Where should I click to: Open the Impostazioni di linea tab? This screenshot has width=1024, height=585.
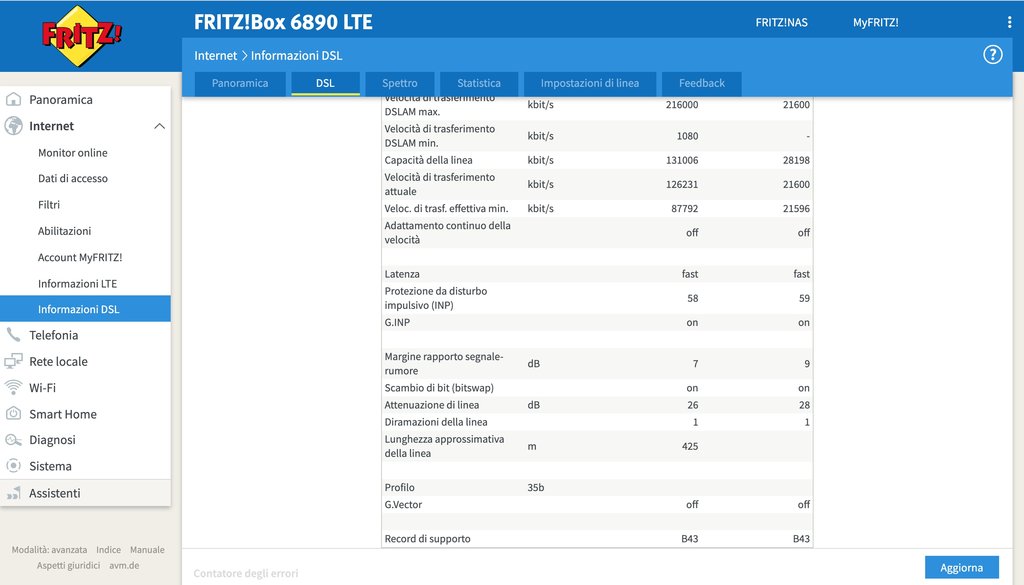pos(589,83)
